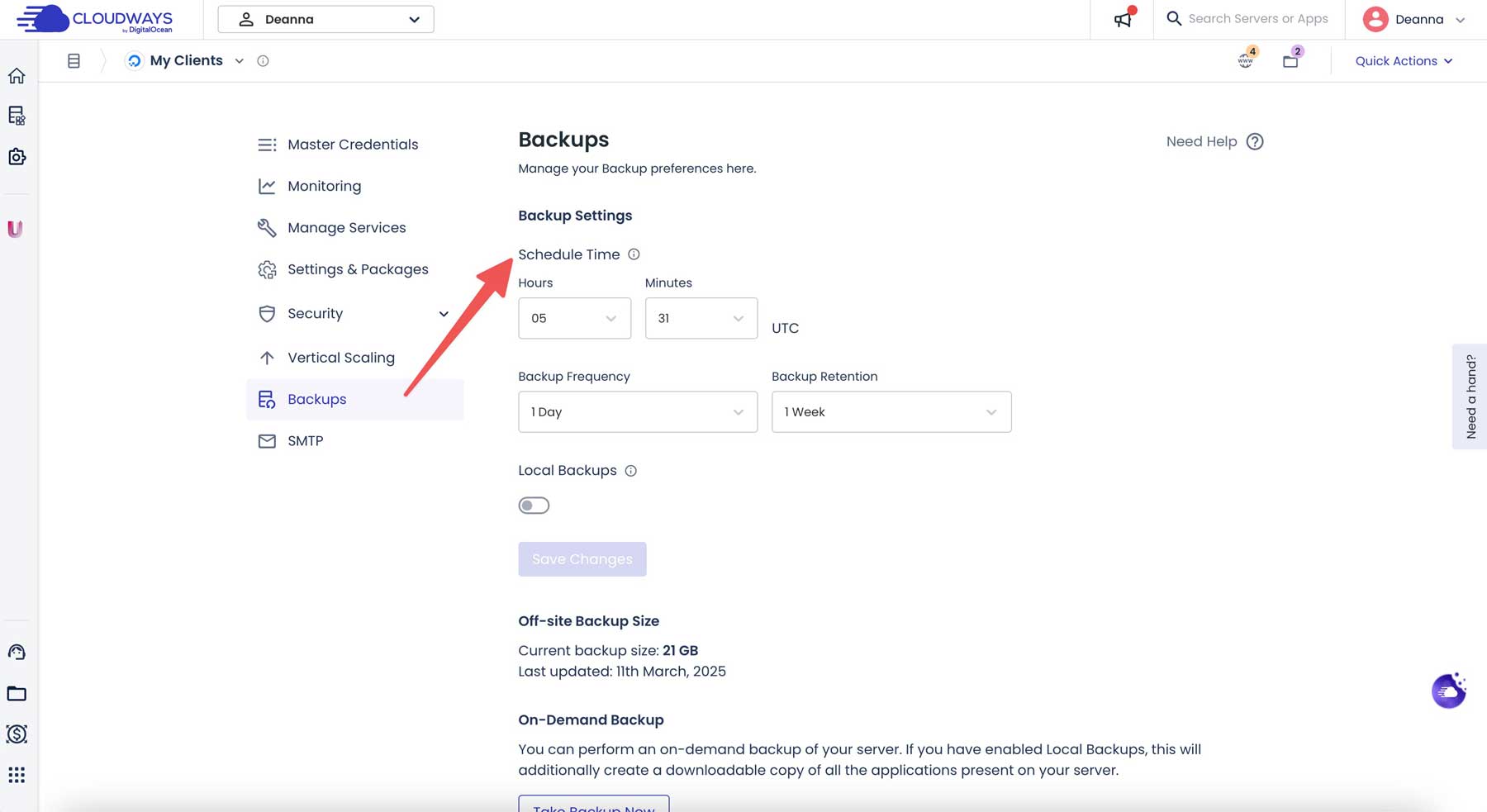The width and height of the screenshot is (1487, 812).
Task: Open the Backup Retention dropdown
Action: (x=891, y=411)
